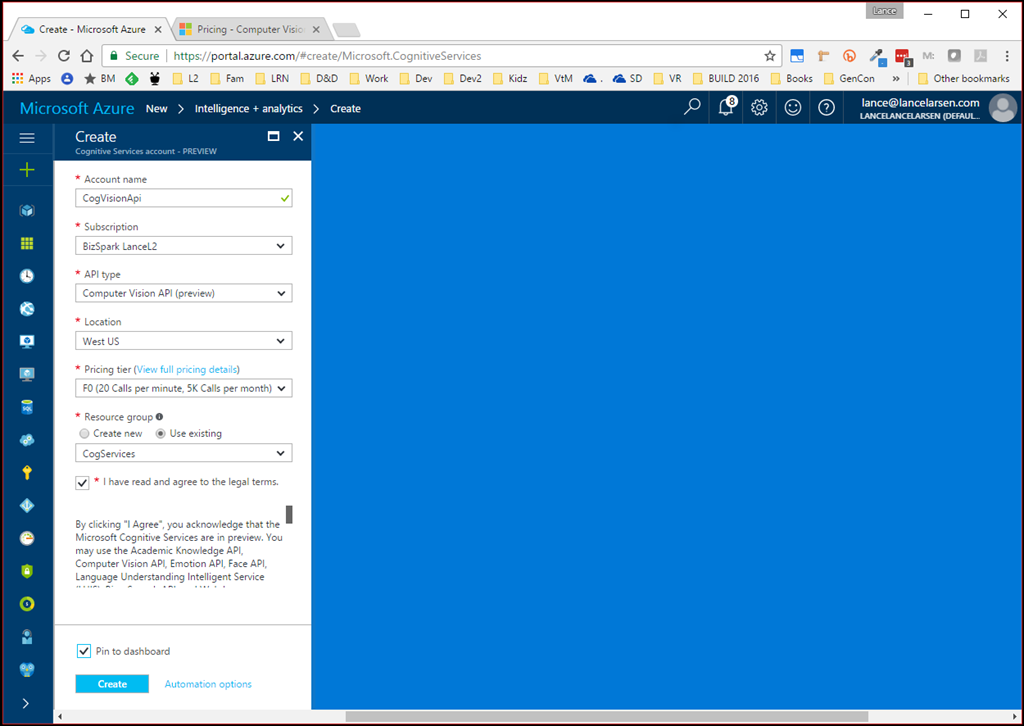
Task: Open the yellow key sidebar icon
Action: (x=27, y=473)
